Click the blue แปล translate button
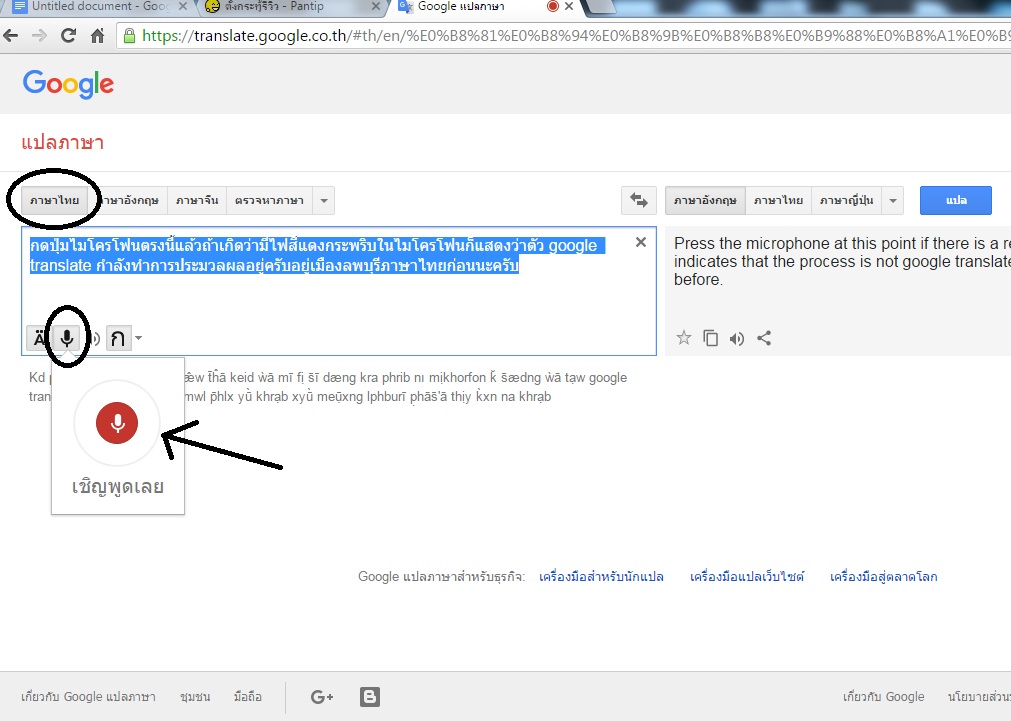The height and width of the screenshot is (721, 1011). tap(956, 201)
